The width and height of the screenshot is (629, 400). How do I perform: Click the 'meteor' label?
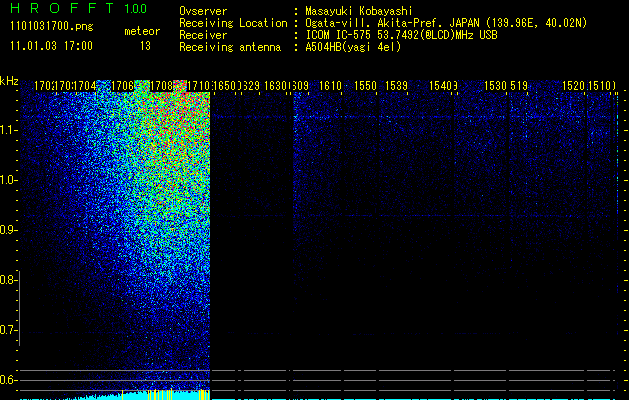(x=142, y=31)
